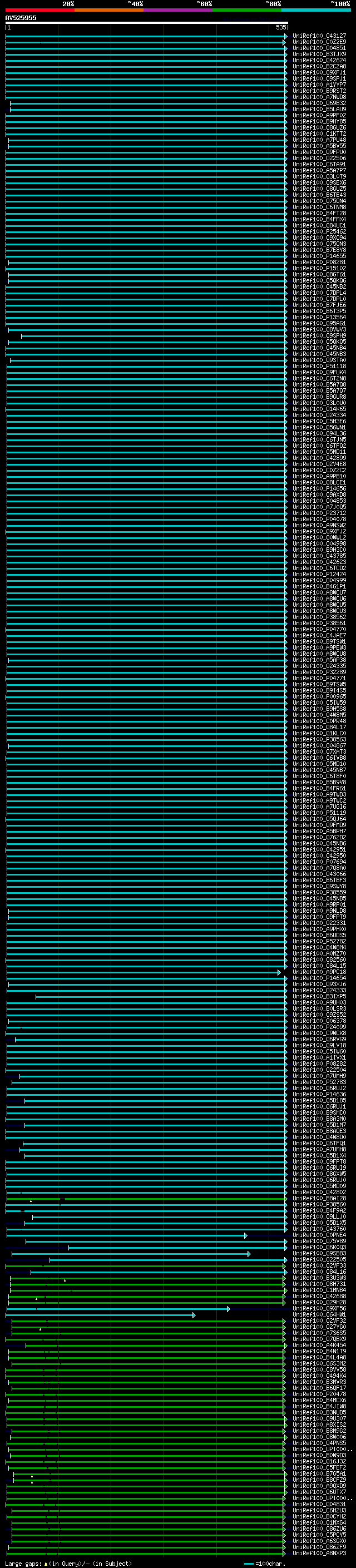The image size is (356, 1568).
Task: Select the UniRef100_Q6S3M2 label
Action: coord(319,1363)
